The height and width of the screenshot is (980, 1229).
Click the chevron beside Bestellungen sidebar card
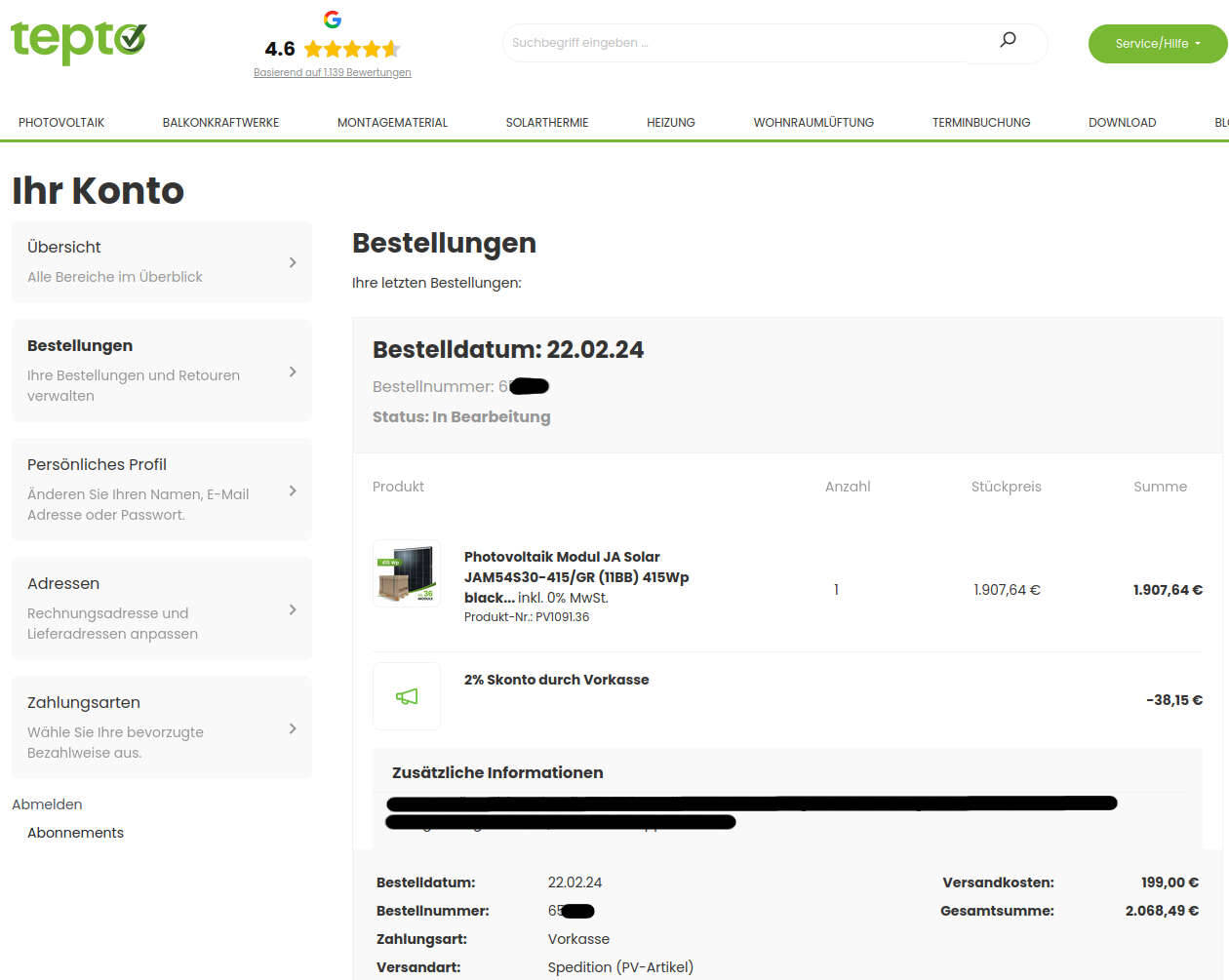293,372
